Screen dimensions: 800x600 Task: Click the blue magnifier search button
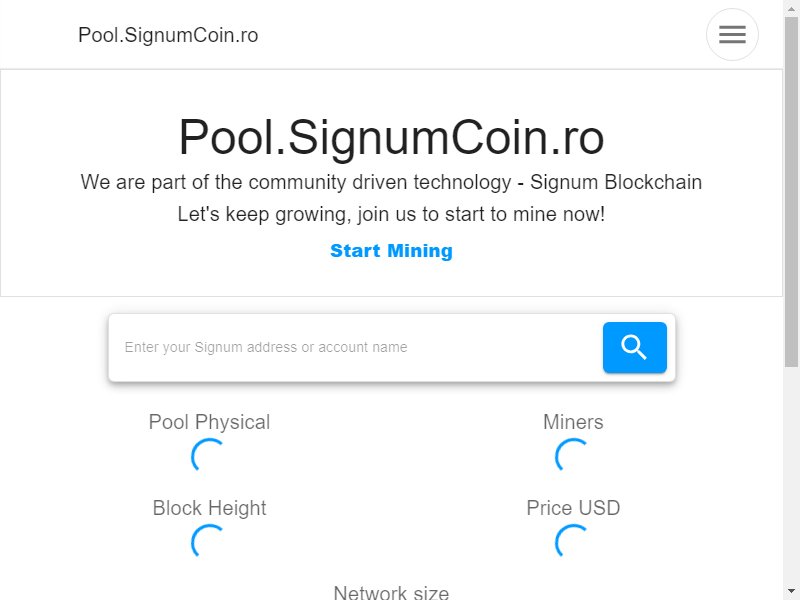(x=634, y=347)
